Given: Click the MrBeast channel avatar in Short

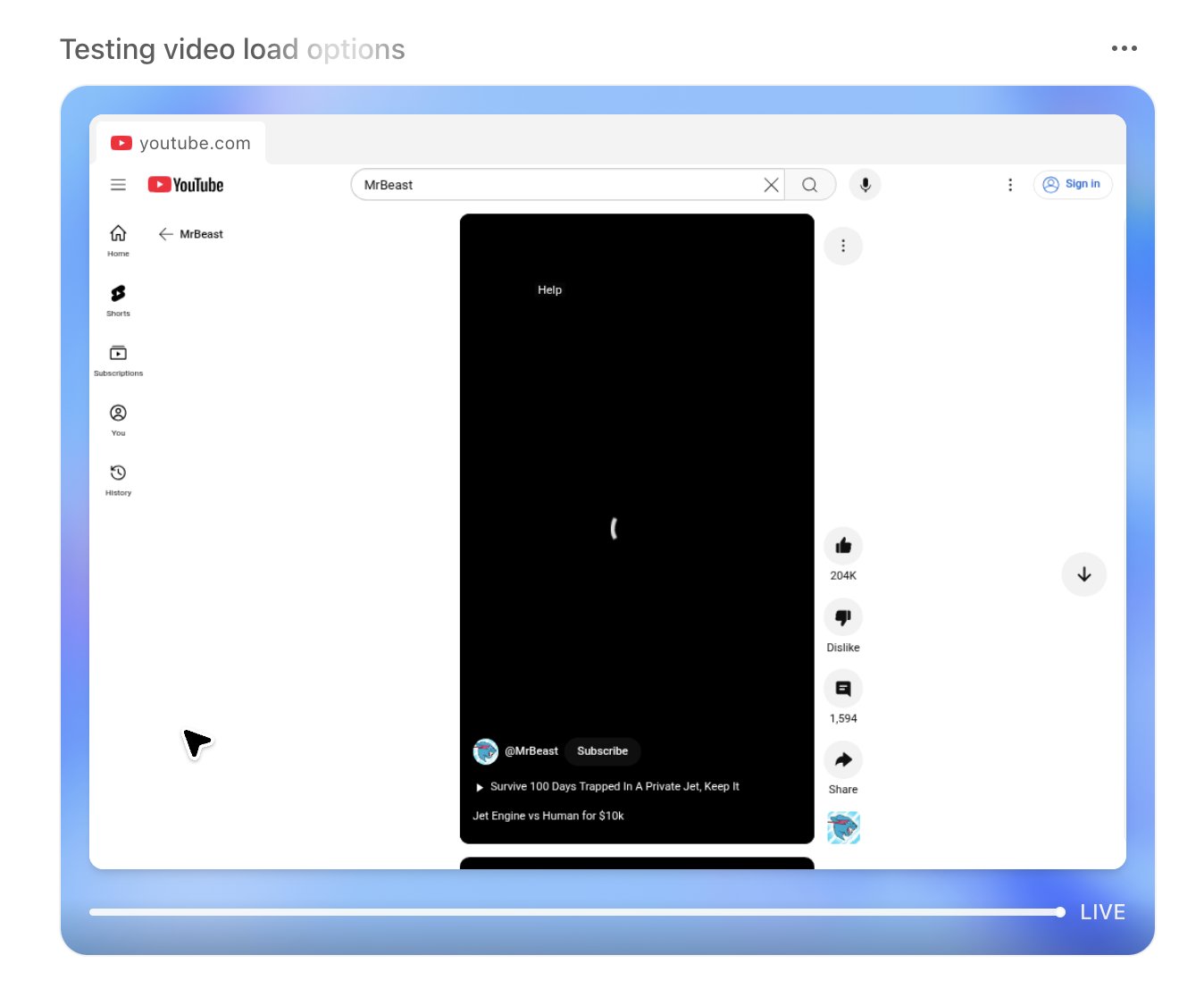Looking at the screenshot, I should pyautogui.click(x=485, y=751).
